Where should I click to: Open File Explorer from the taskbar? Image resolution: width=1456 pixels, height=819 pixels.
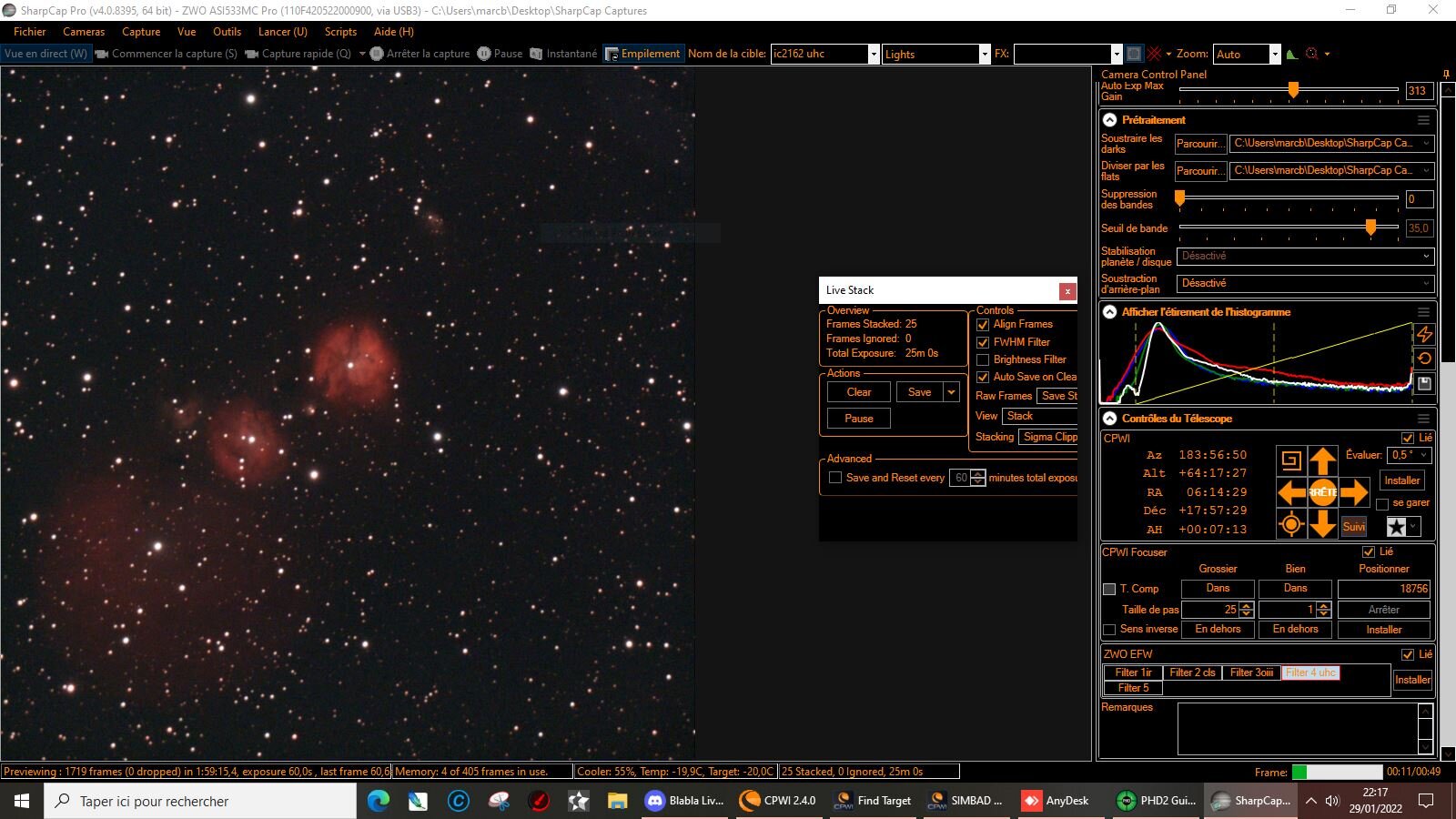tap(618, 801)
